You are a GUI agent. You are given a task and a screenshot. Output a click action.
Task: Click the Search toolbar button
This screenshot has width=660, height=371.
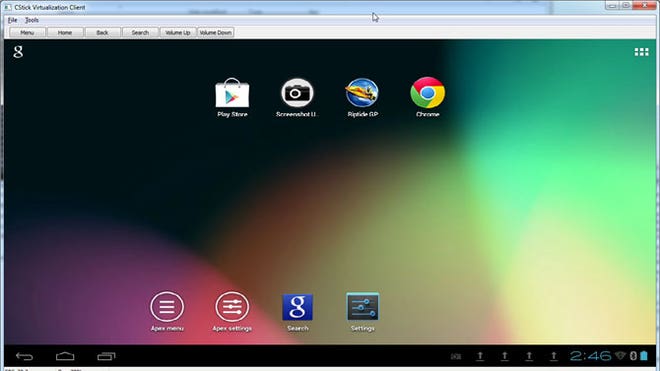pos(140,32)
